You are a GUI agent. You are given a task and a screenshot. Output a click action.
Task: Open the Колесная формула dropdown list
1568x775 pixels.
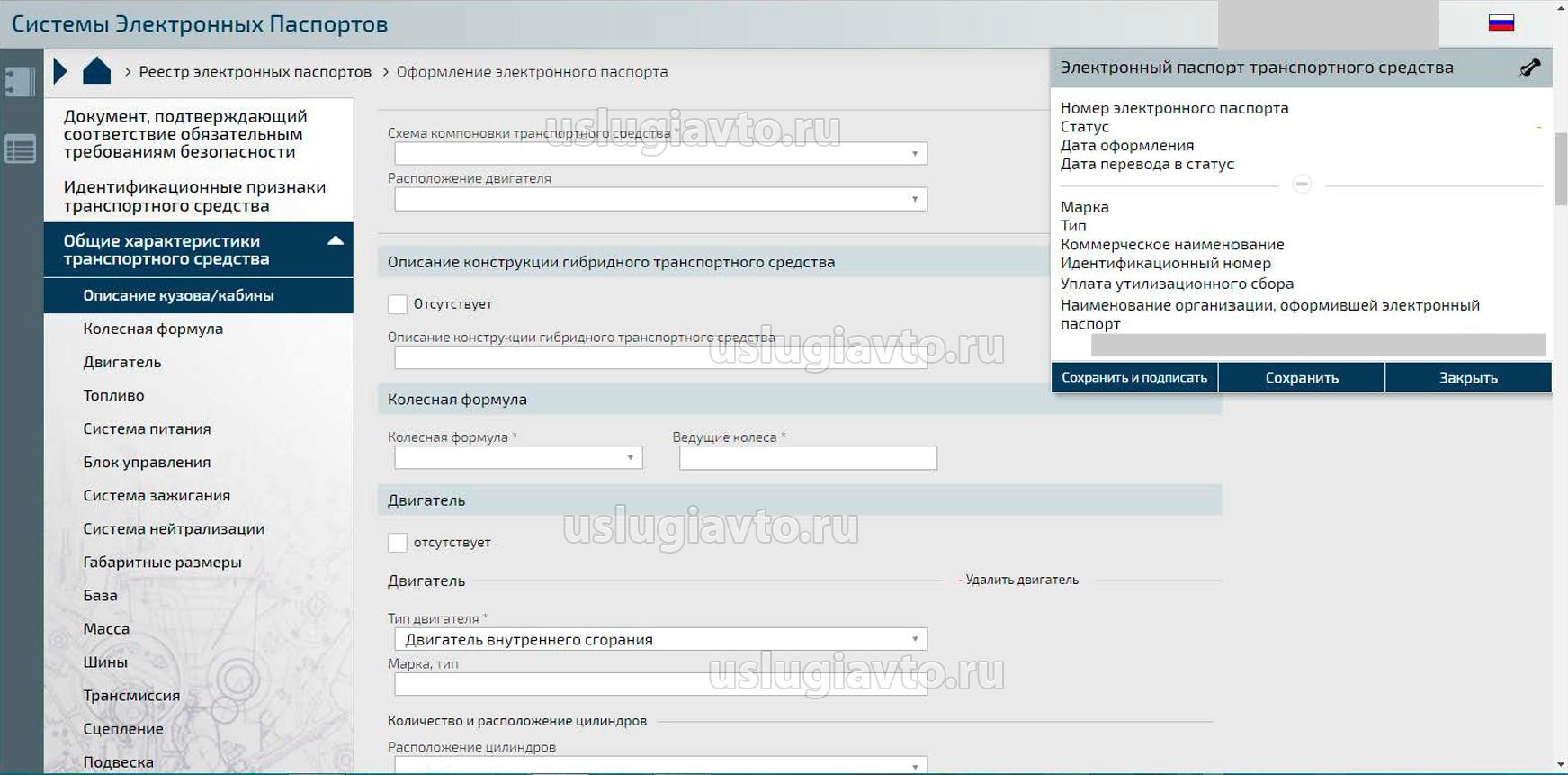pyautogui.click(x=518, y=458)
